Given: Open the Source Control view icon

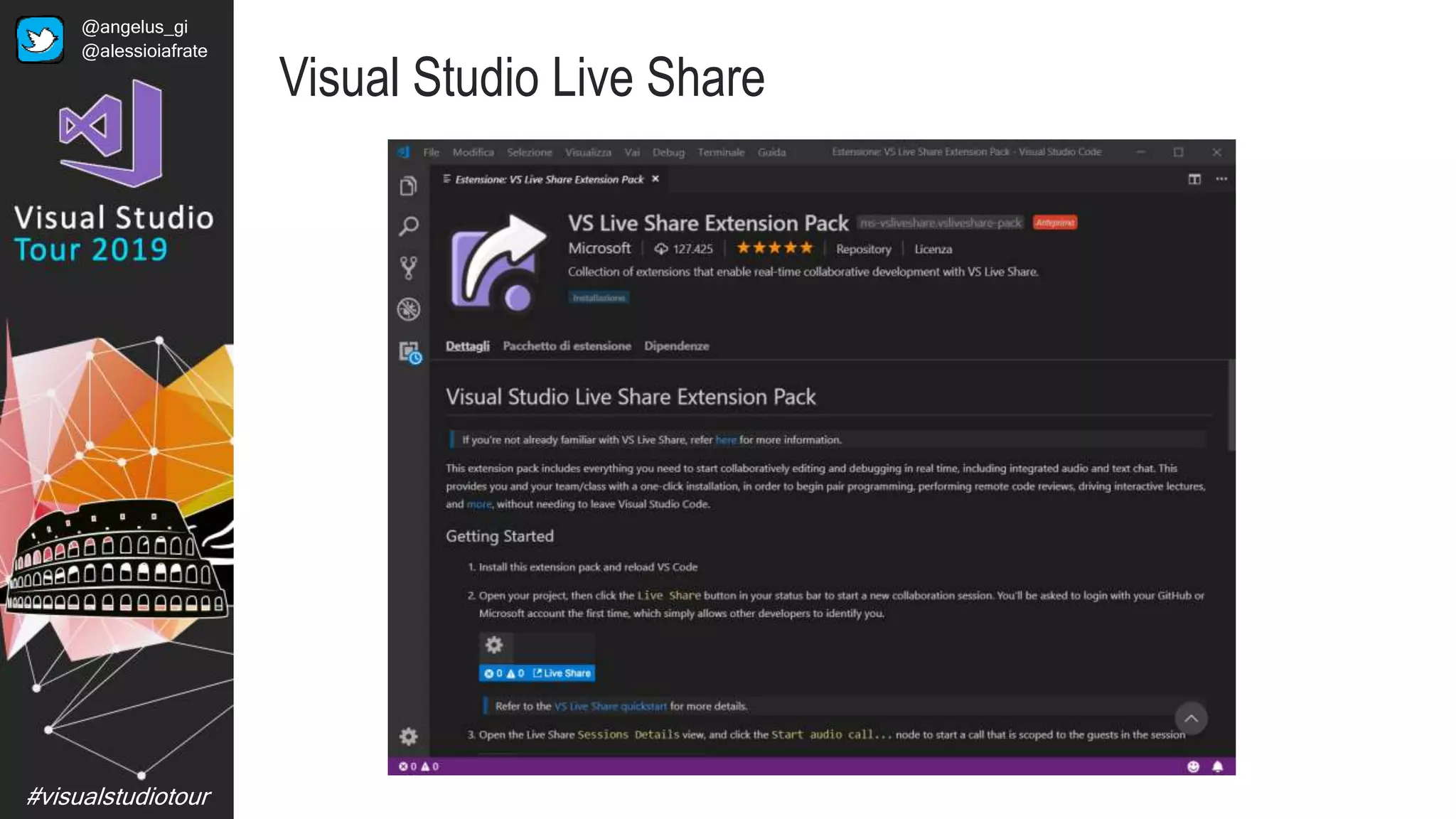Looking at the screenshot, I should (x=408, y=268).
